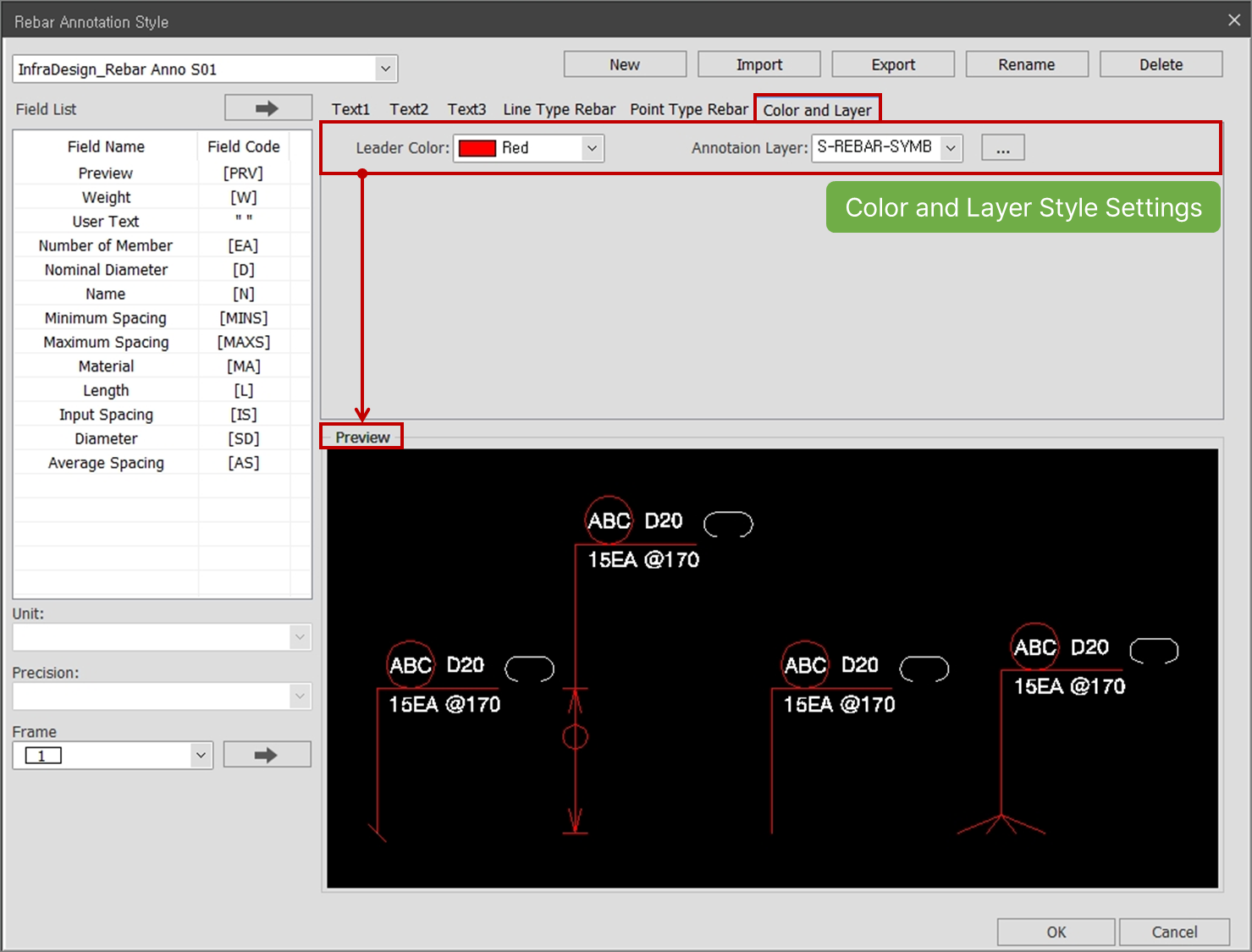1252x952 pixels.
Task: Select the Color and Layer tab
Action: pos(817,110)
